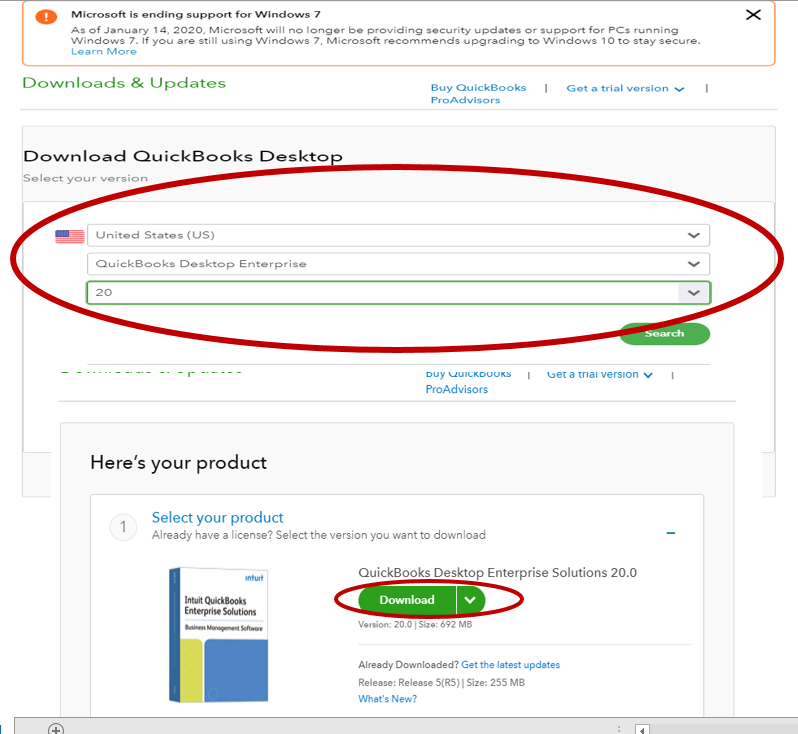Click the Downloads & Updates heading

(x=124, y=83)
